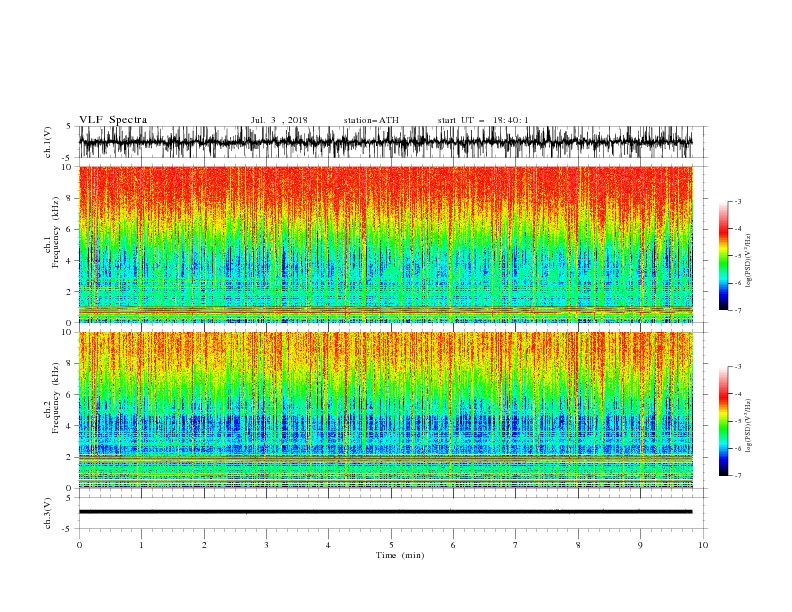Click time axis tick label '1'
The image size is (792, 612).
click(x=141, y=545)
